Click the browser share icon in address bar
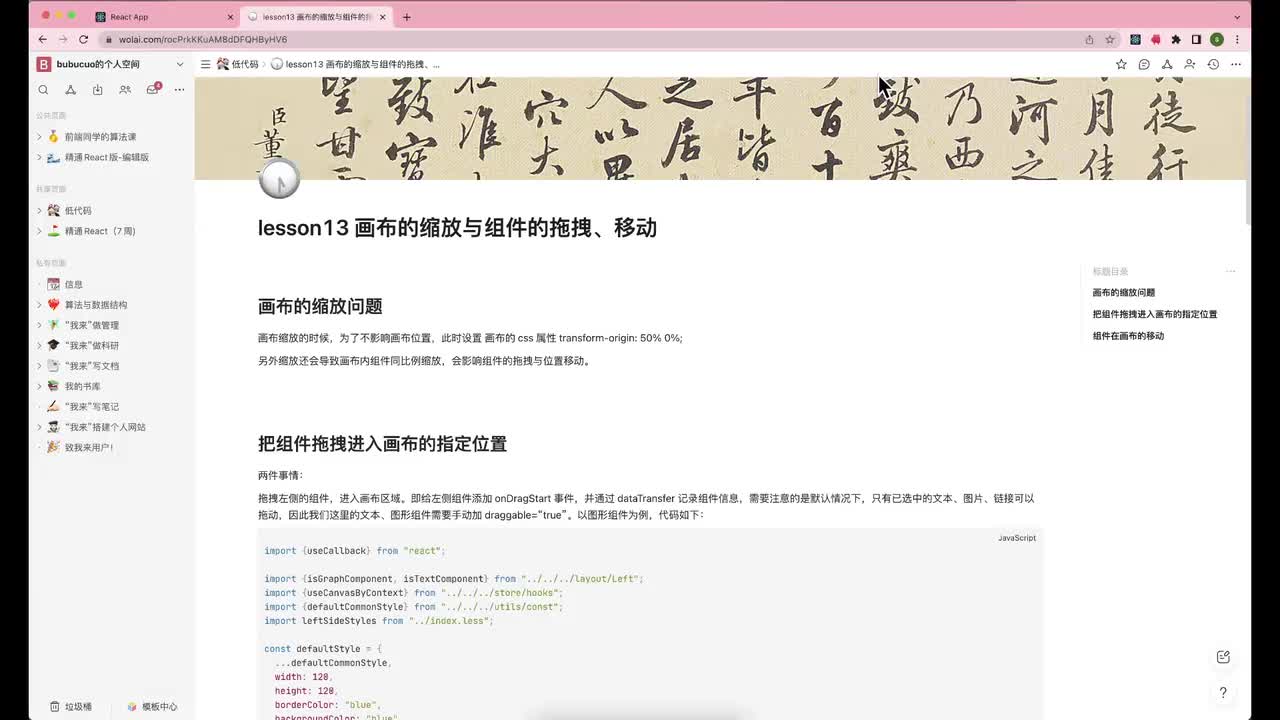Screen dimensions: 1280x720 click(x=1089, y=39)
